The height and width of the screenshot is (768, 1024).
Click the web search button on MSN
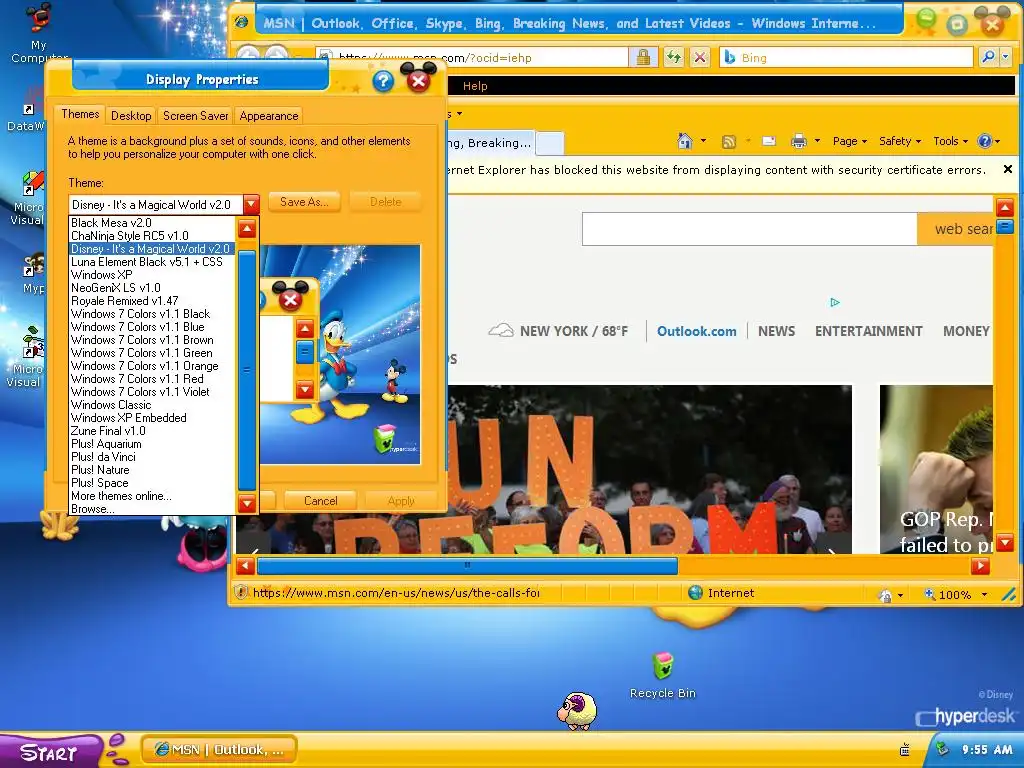[955, 229]
